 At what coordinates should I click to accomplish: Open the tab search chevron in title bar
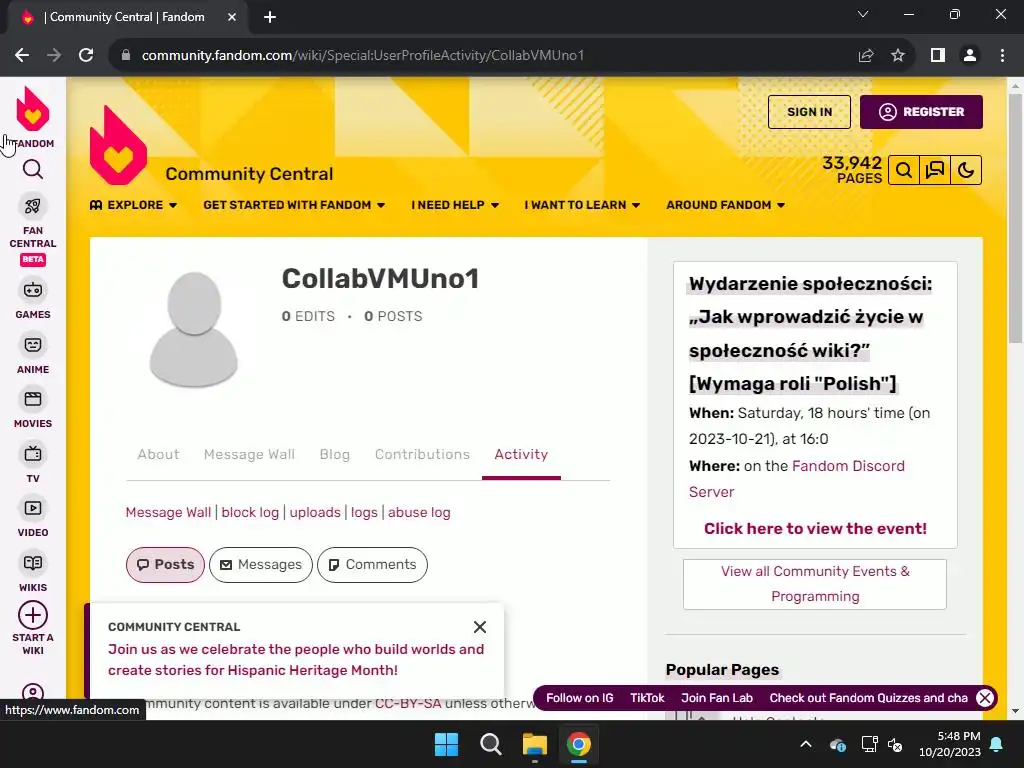[x=863, y=14]
